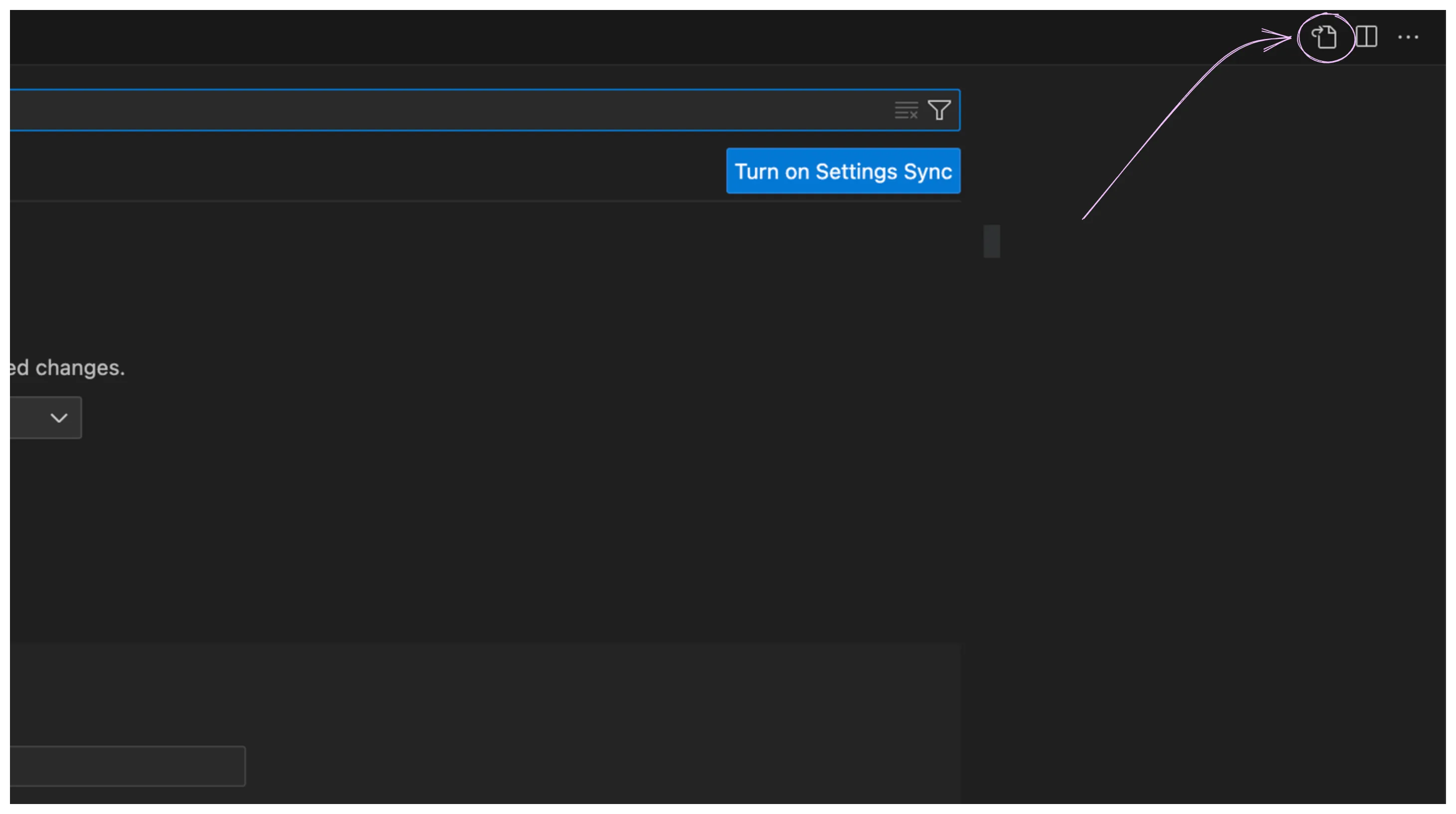
Task: Split the editor right
Action: pos(1366,37)
